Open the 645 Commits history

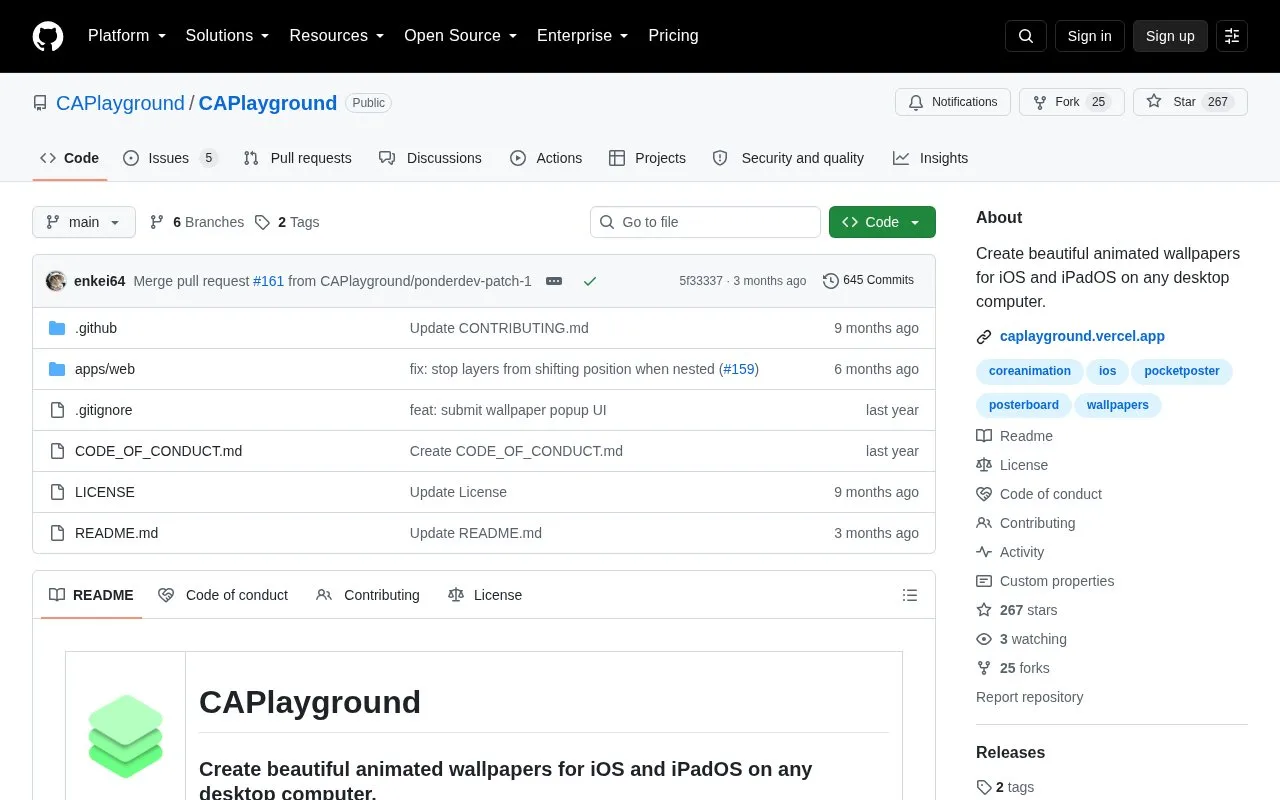868,281
